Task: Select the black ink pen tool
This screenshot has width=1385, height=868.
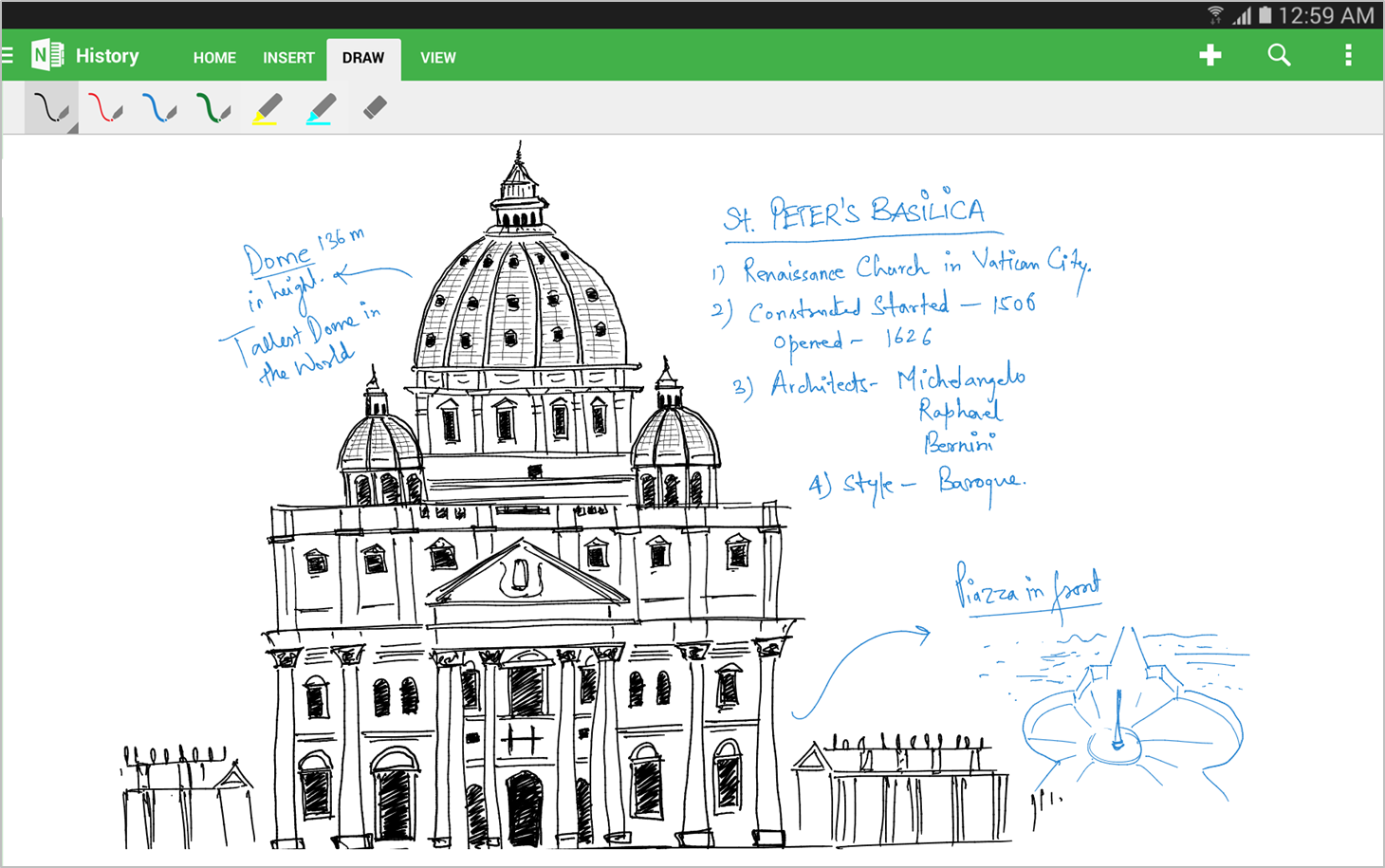Action: tap(50, 107)
